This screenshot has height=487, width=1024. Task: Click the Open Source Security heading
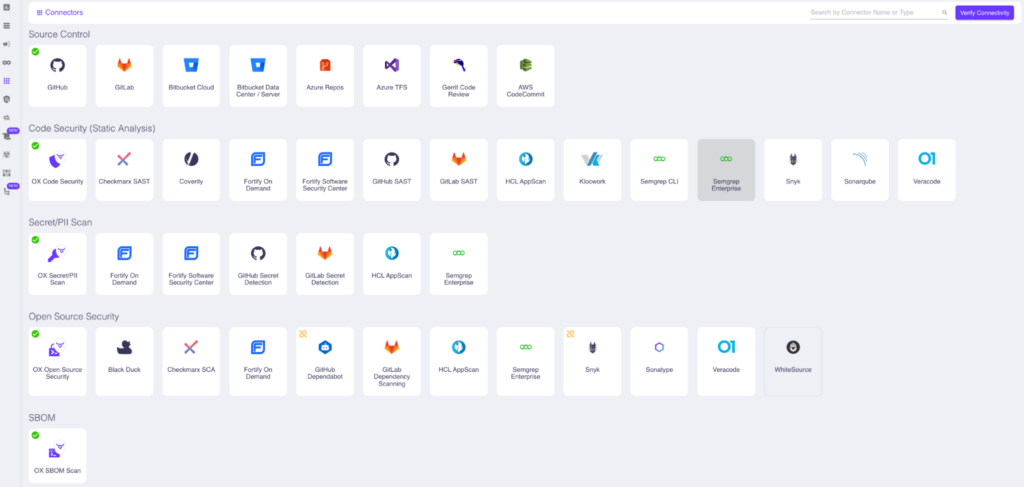74,317
